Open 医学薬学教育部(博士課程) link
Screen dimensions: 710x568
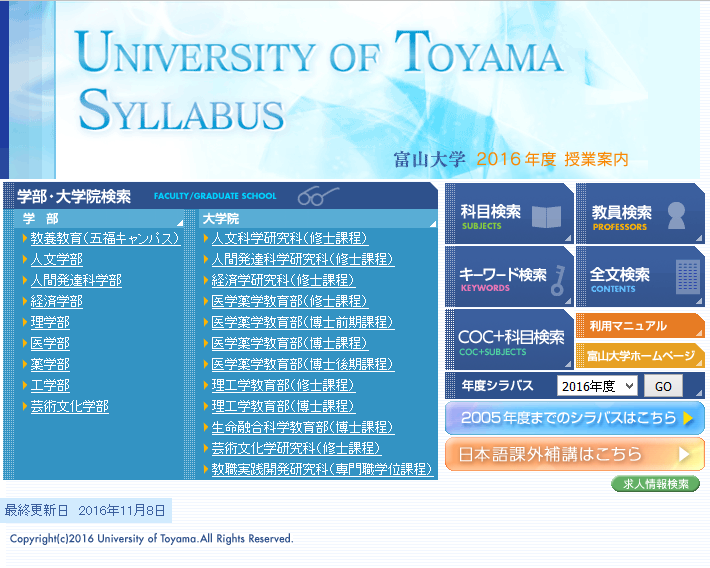coord(290,343)
